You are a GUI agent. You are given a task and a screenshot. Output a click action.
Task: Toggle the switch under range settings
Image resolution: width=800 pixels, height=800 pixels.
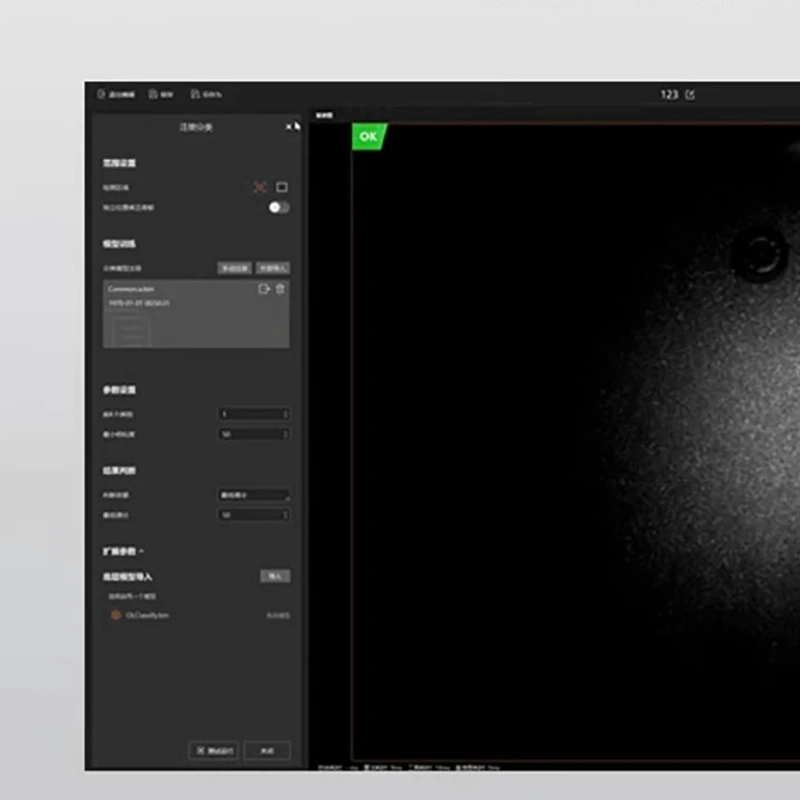point(279,207)
